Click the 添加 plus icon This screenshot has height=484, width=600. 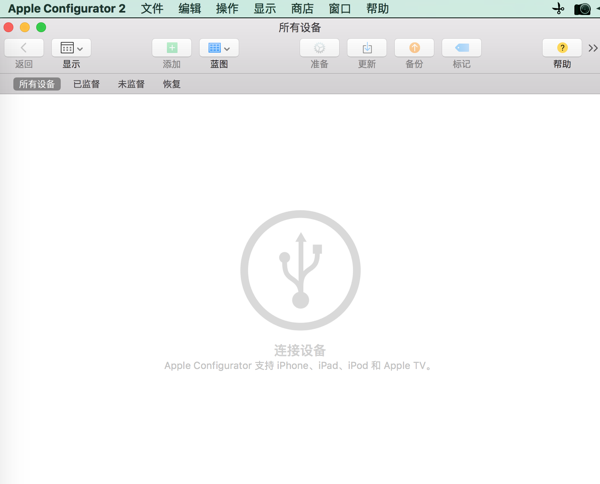click(172, 48)
